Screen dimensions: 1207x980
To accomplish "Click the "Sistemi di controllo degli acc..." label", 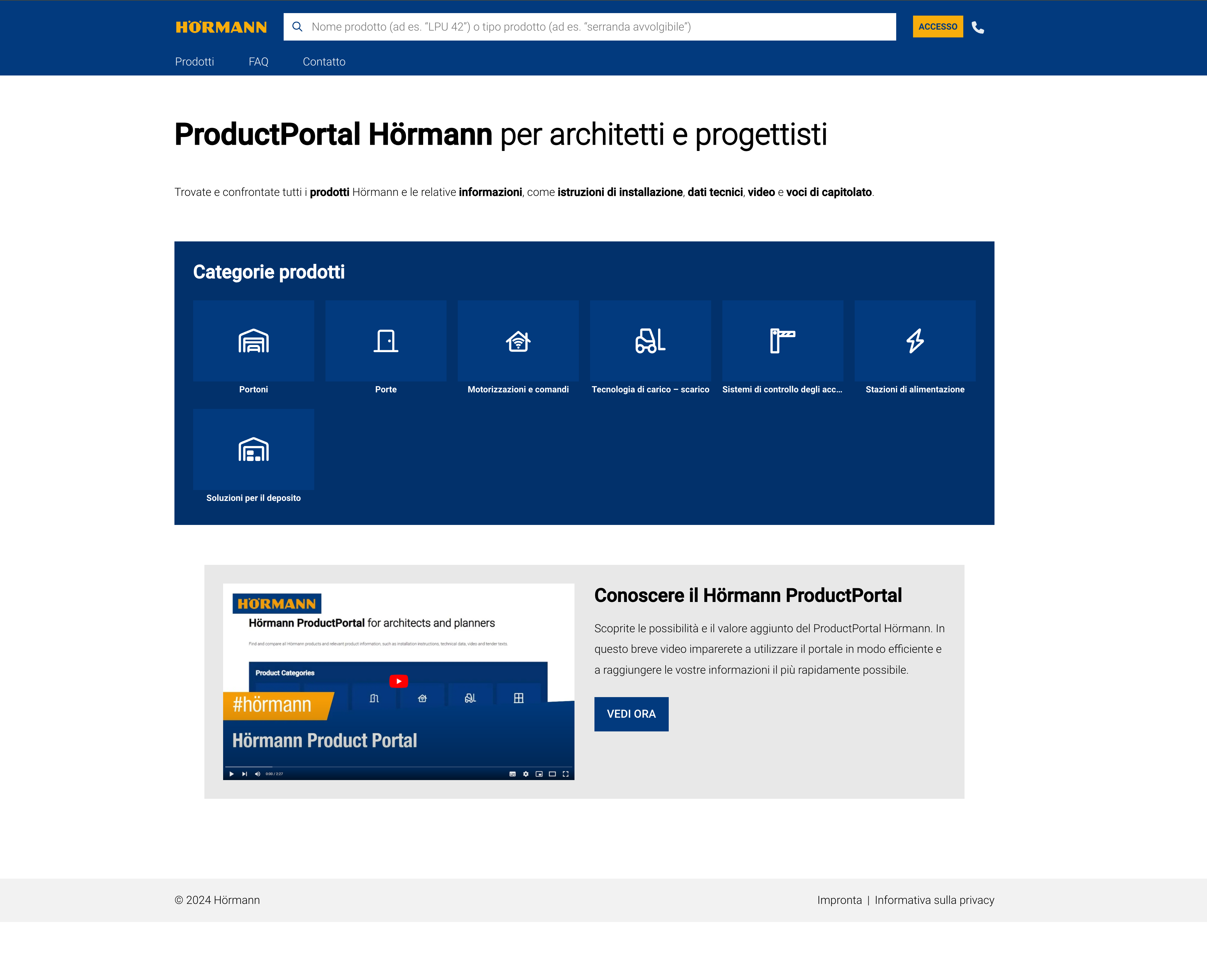I will [x=782, y=390].
